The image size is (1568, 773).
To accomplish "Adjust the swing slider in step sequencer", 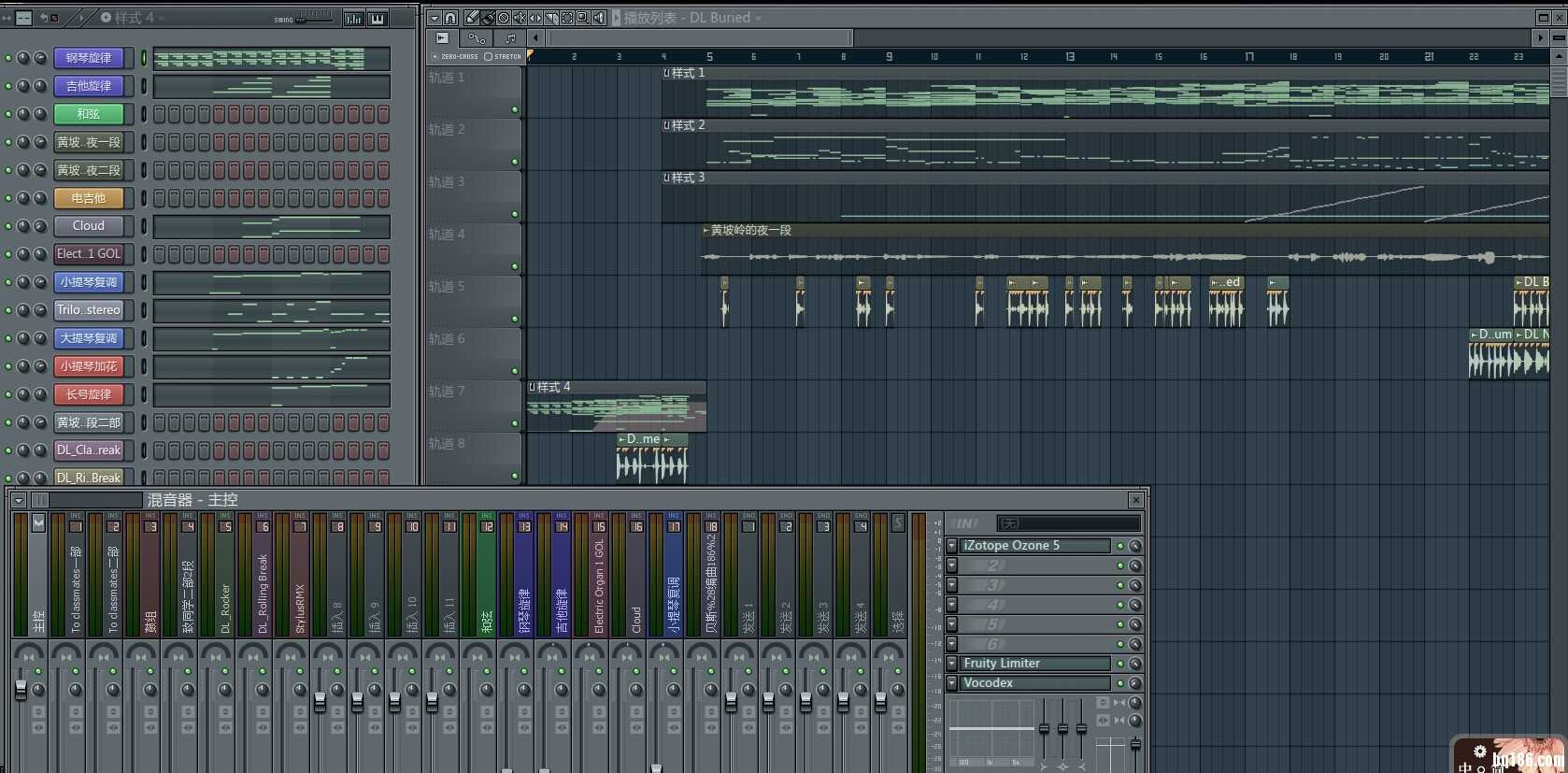I will pyautogui.click(x=314, y=19).
